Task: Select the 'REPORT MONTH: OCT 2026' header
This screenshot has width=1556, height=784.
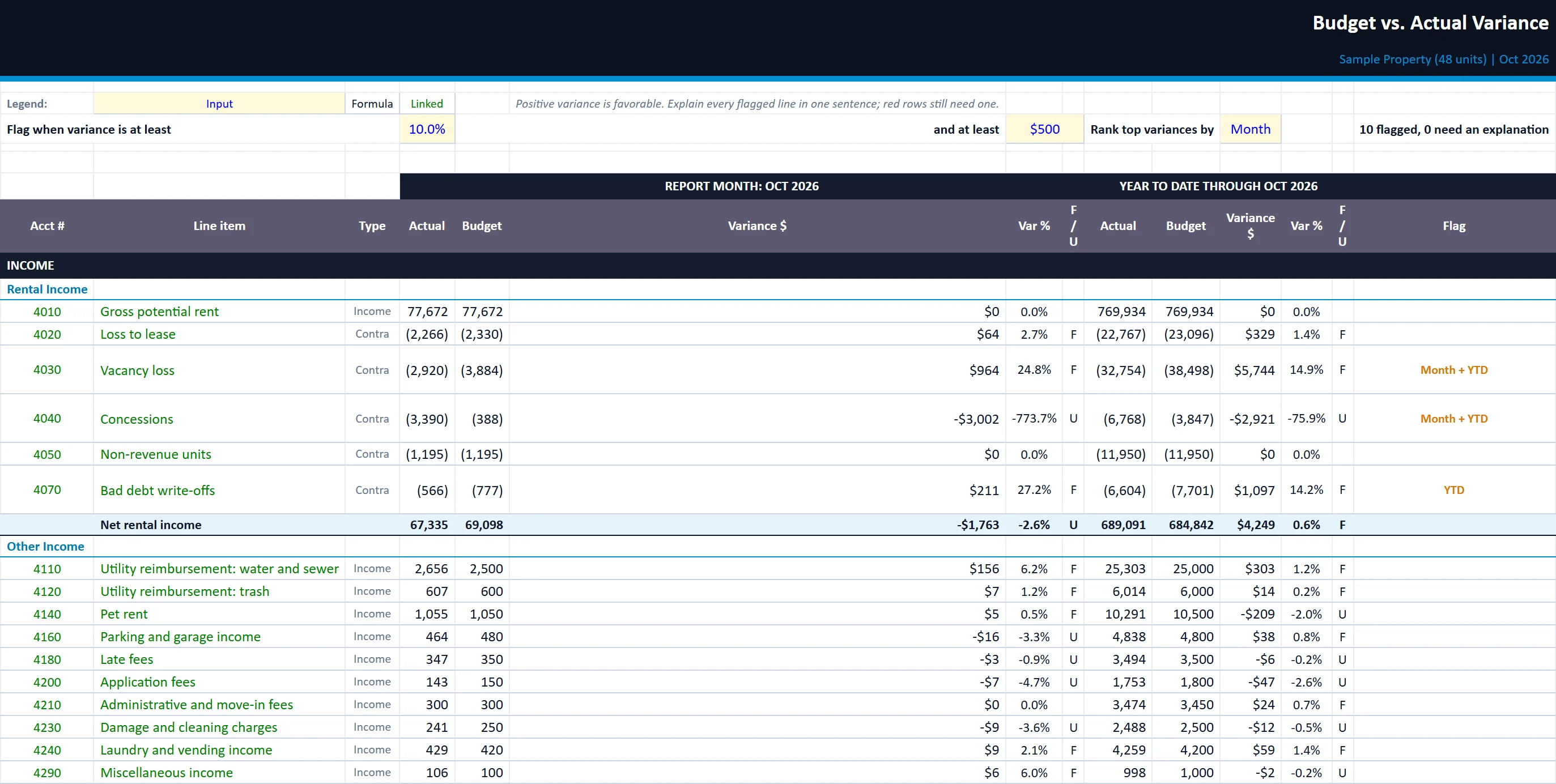Action: (742, 186)
